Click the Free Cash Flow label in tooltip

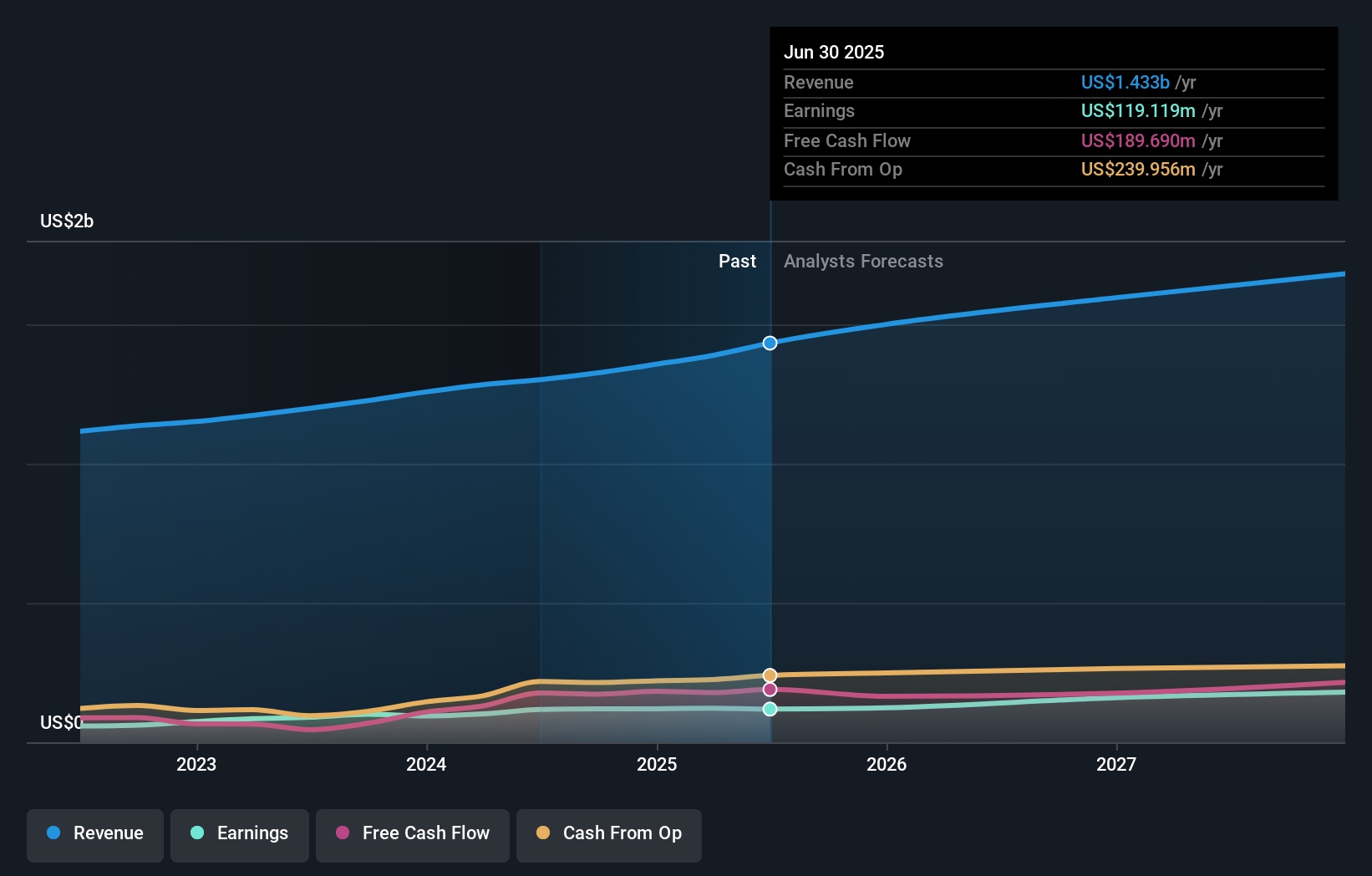847,140
